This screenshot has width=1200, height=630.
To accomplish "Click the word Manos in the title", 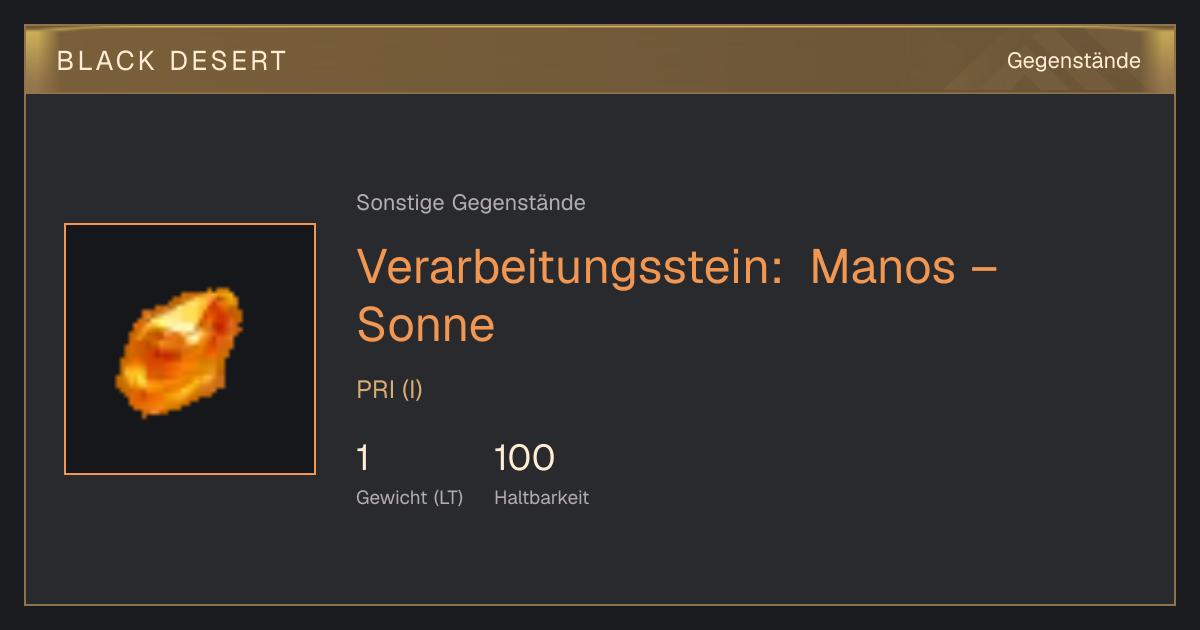I will click(x=883, y=267).
